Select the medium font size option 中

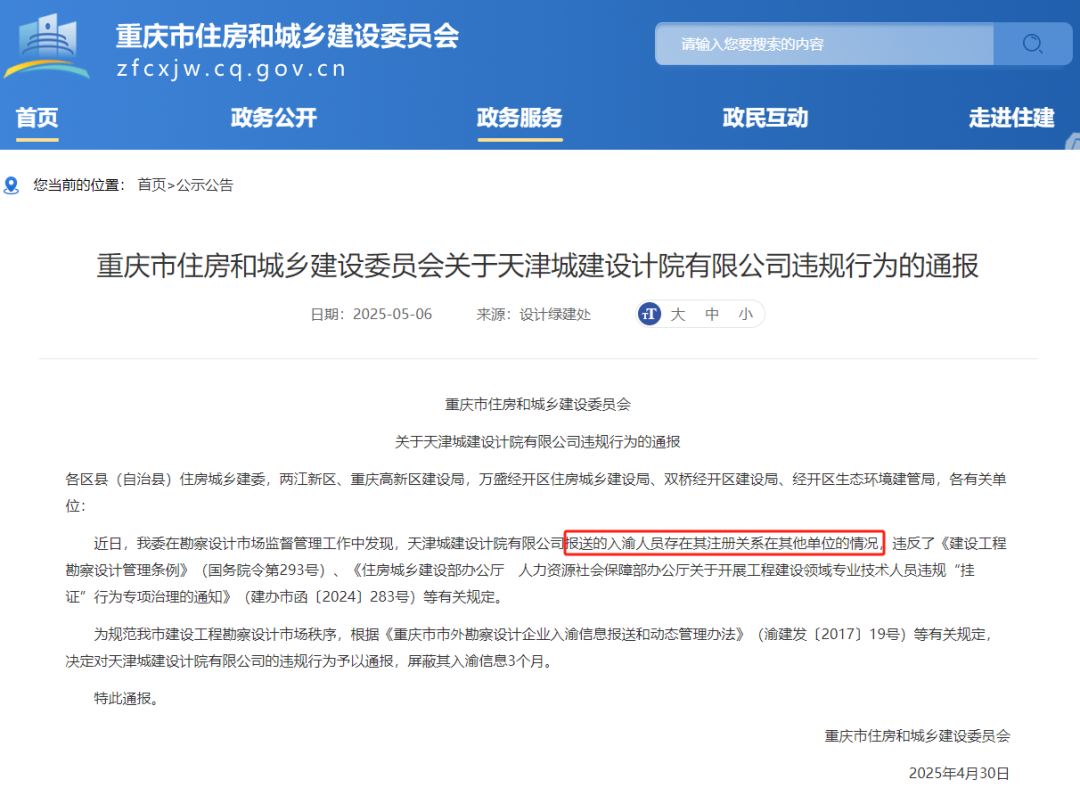click(712, 314)
